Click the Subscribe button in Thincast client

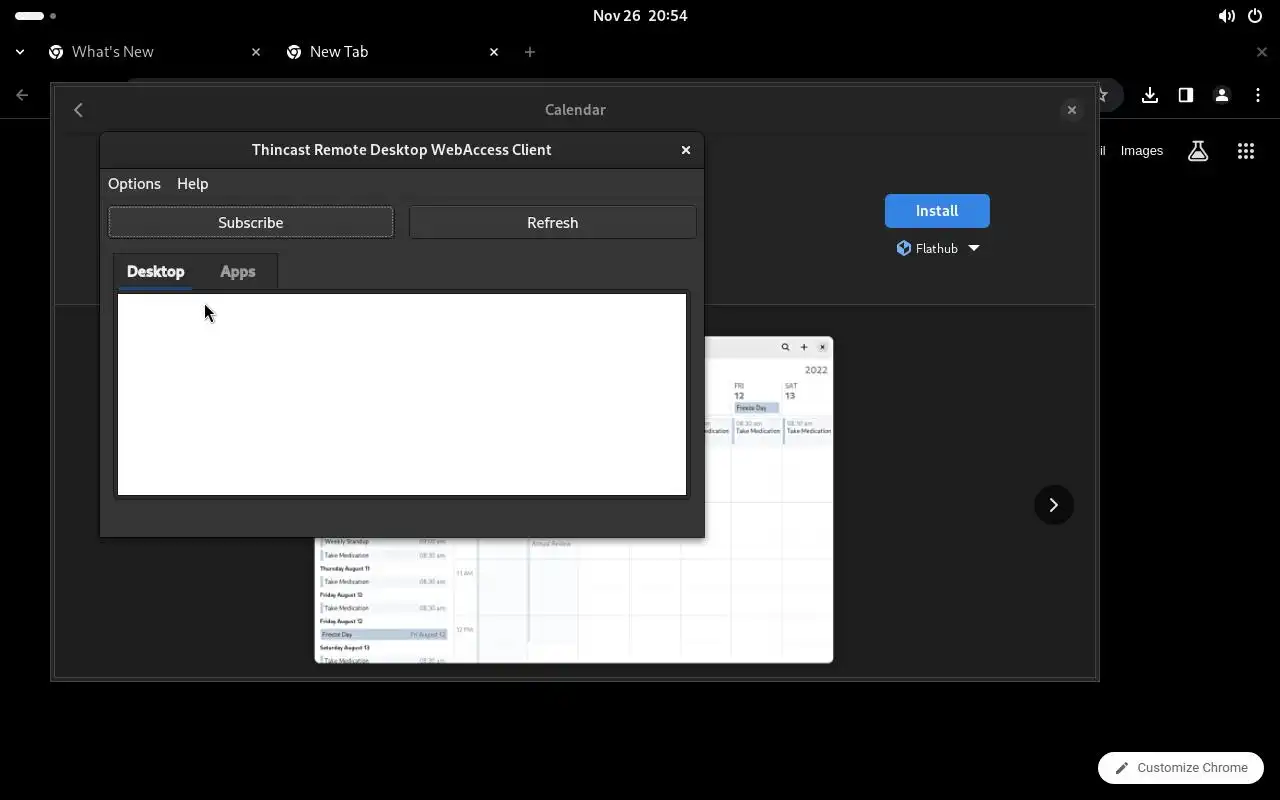[250, 222]
